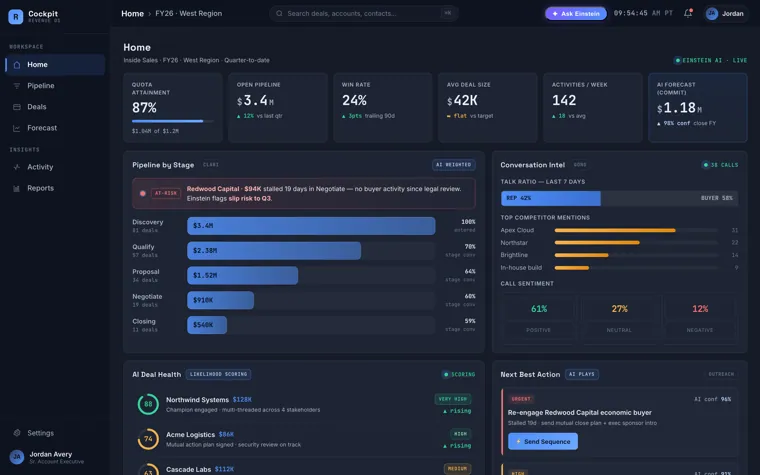Click the Northwind Systems score ring 88
The image size is (760, 475).
coord(148,404)
